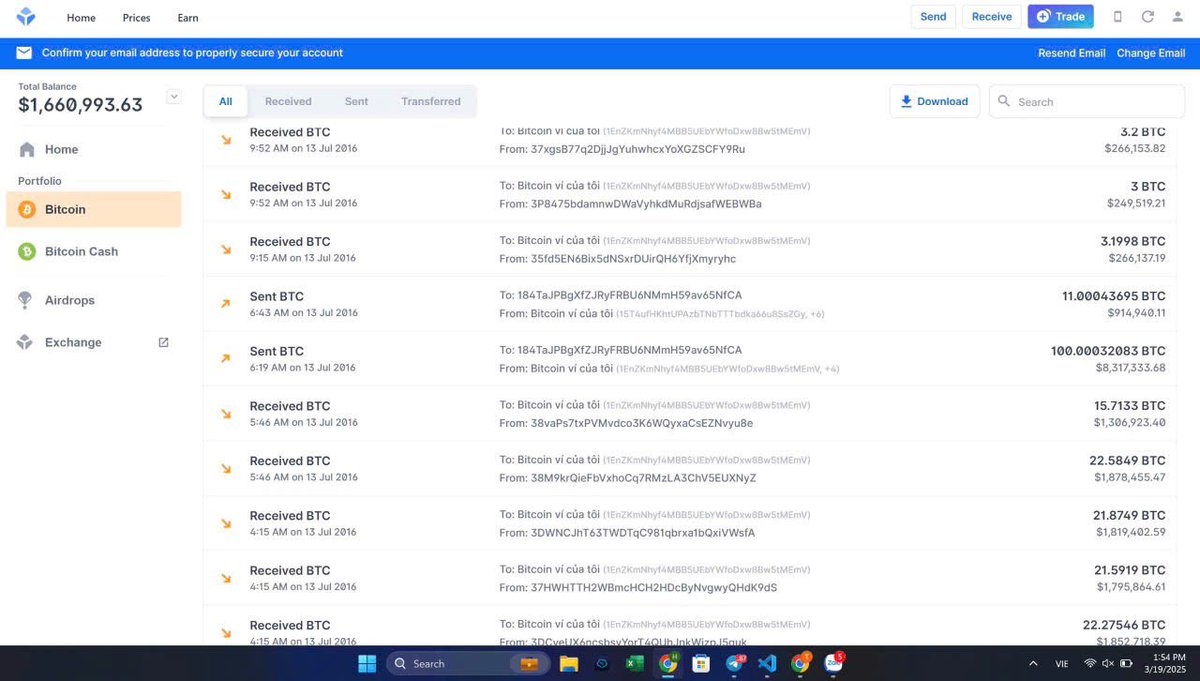Image resolution: width=1200 pixels, height=681 pixels.
Task: Click the Trade button
Action: pyautogui.click(x=1060, y=16)
